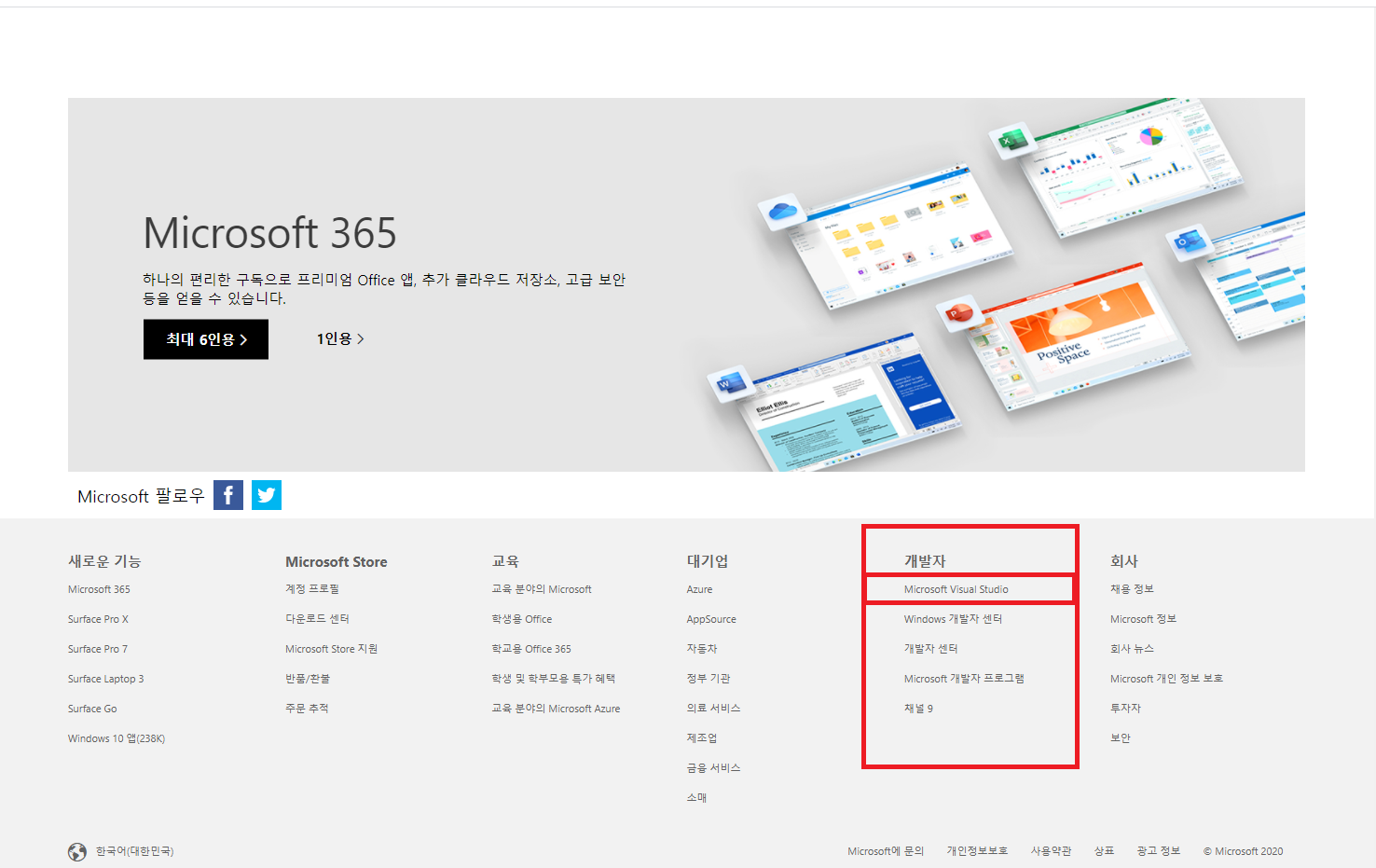Open AppSource link

tap(711, 619)
